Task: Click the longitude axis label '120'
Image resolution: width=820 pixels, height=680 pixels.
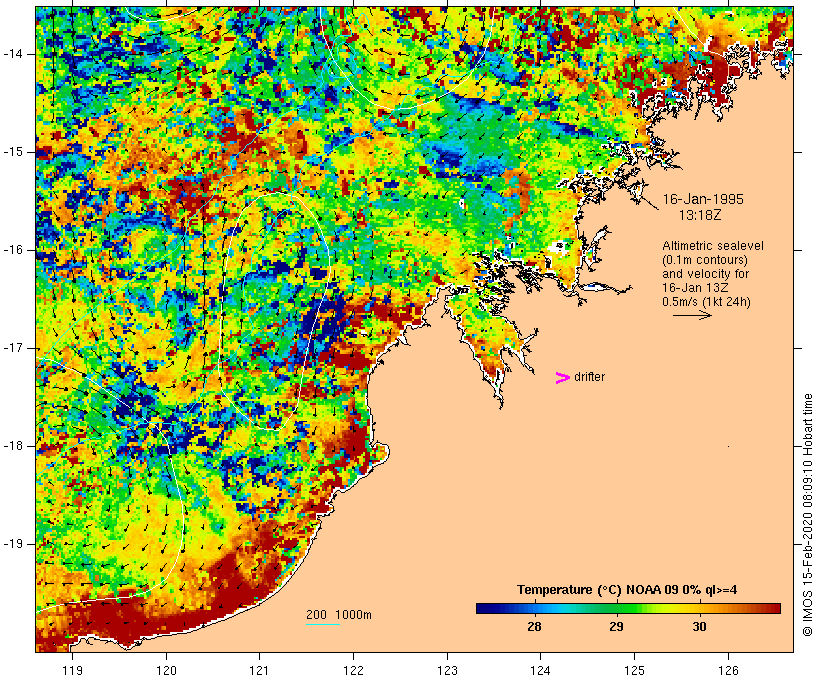Action: pos(166,670)
